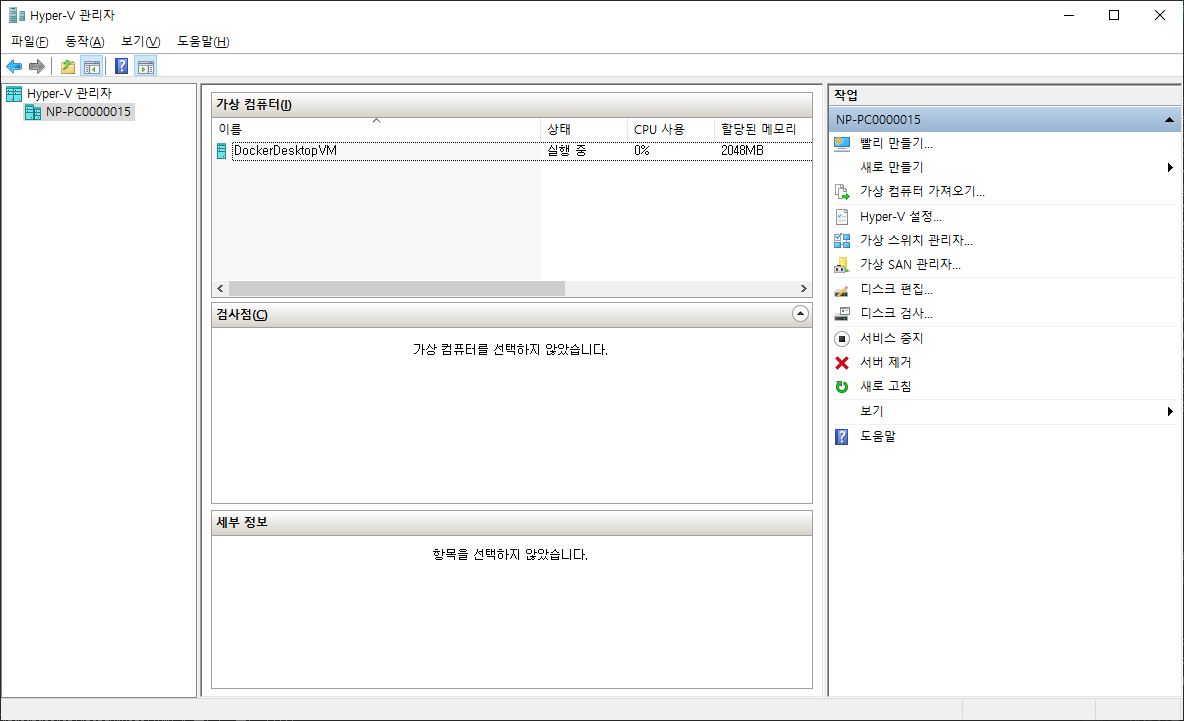1184x721 pixels.
Task: Toggle the action pane toolbar icon
Action: [146, 66]
